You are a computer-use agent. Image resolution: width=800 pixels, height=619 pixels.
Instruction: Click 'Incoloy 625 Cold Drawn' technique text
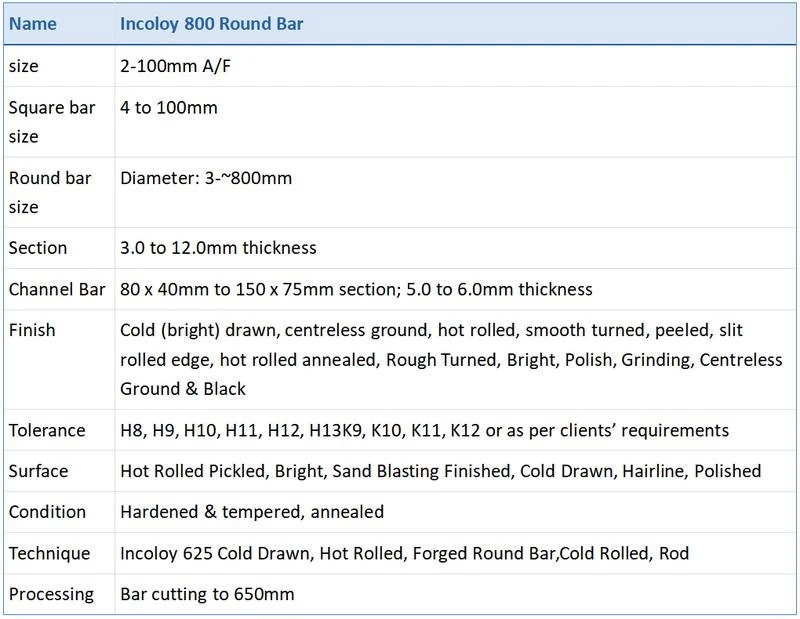pyautogui.click(x=217, y=554)
